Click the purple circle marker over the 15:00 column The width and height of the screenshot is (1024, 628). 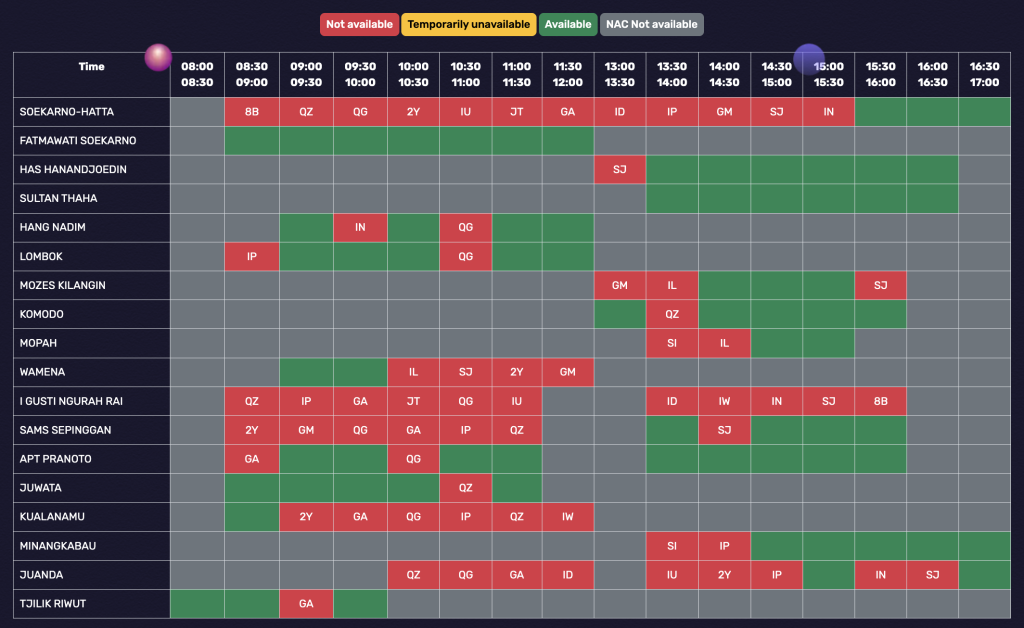coord(809,59)
